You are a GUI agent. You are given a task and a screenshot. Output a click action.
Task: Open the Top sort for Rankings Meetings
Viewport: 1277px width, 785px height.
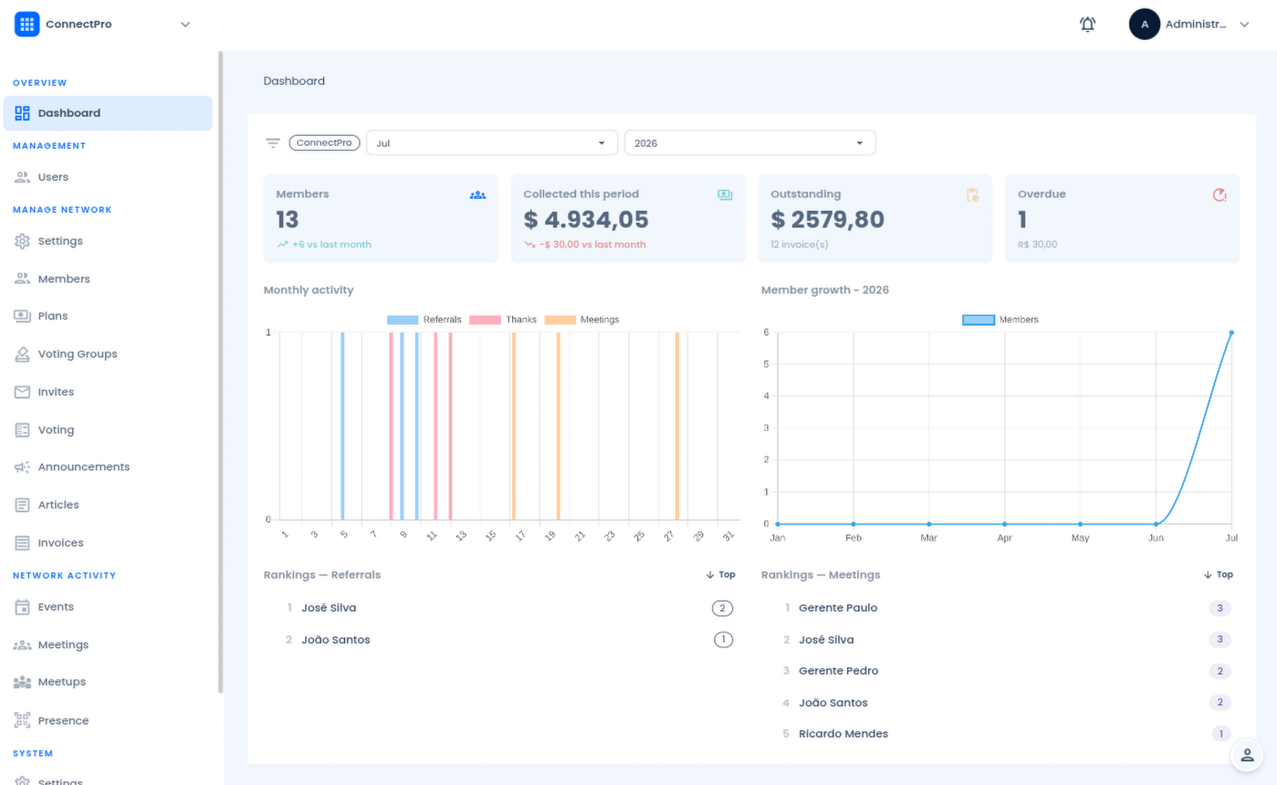click(1218, 575)
